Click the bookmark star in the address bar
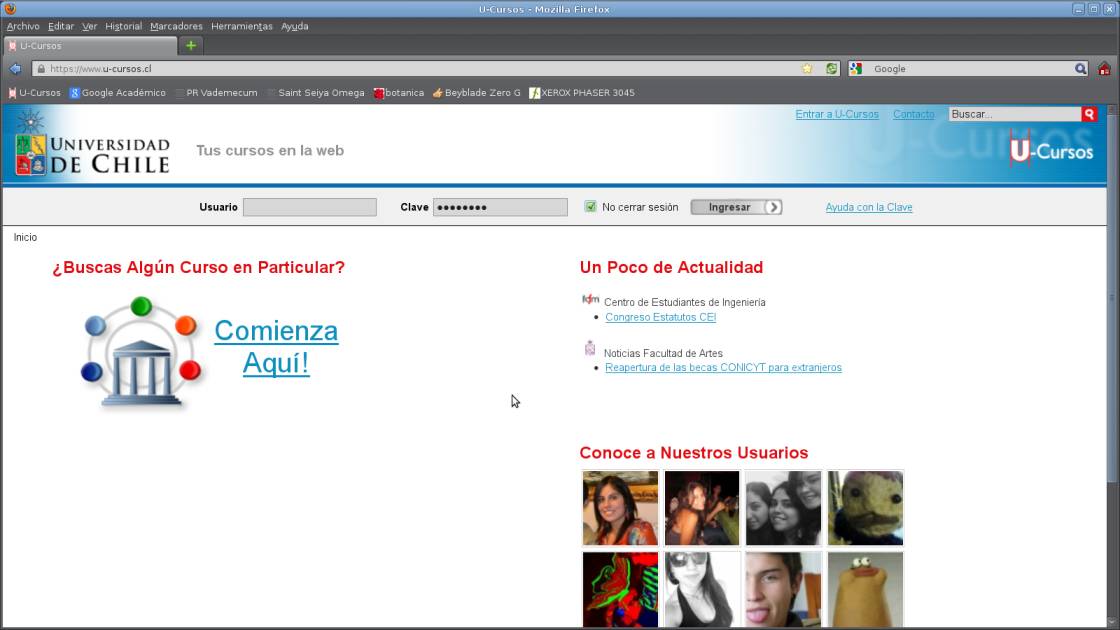Image resolution: width=1120 pixels, height=630 pixels. pos(806,68)
